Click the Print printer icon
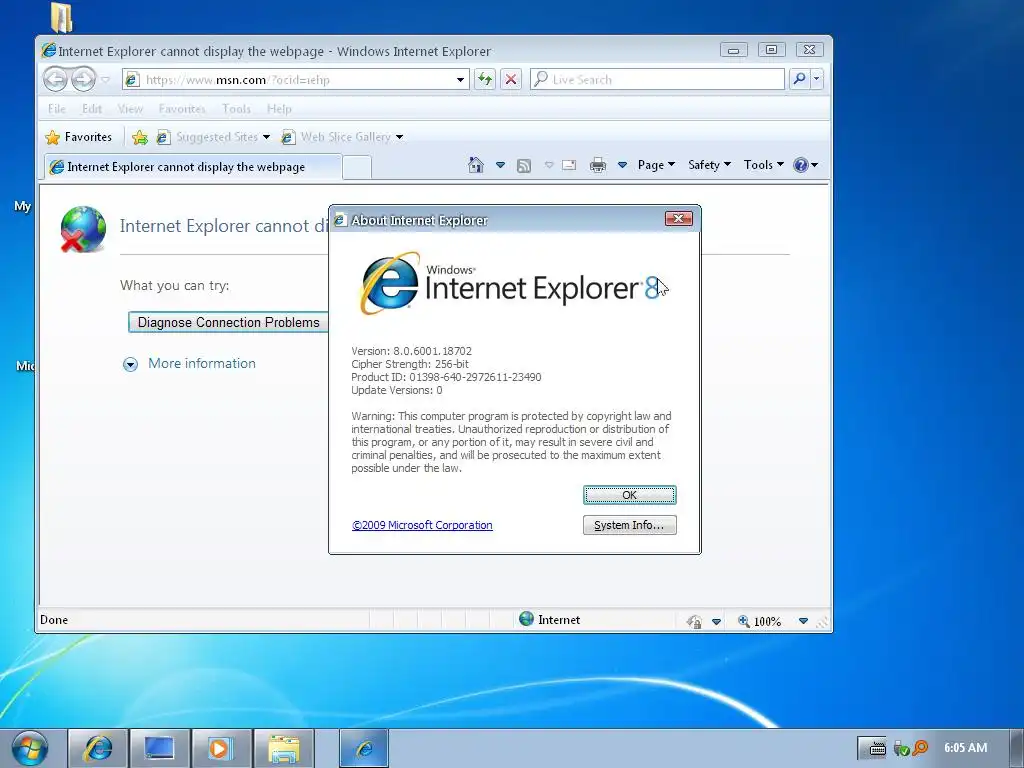Image resolution: width=1024 pixels, height=768 pixels. [x=598, y=165]
